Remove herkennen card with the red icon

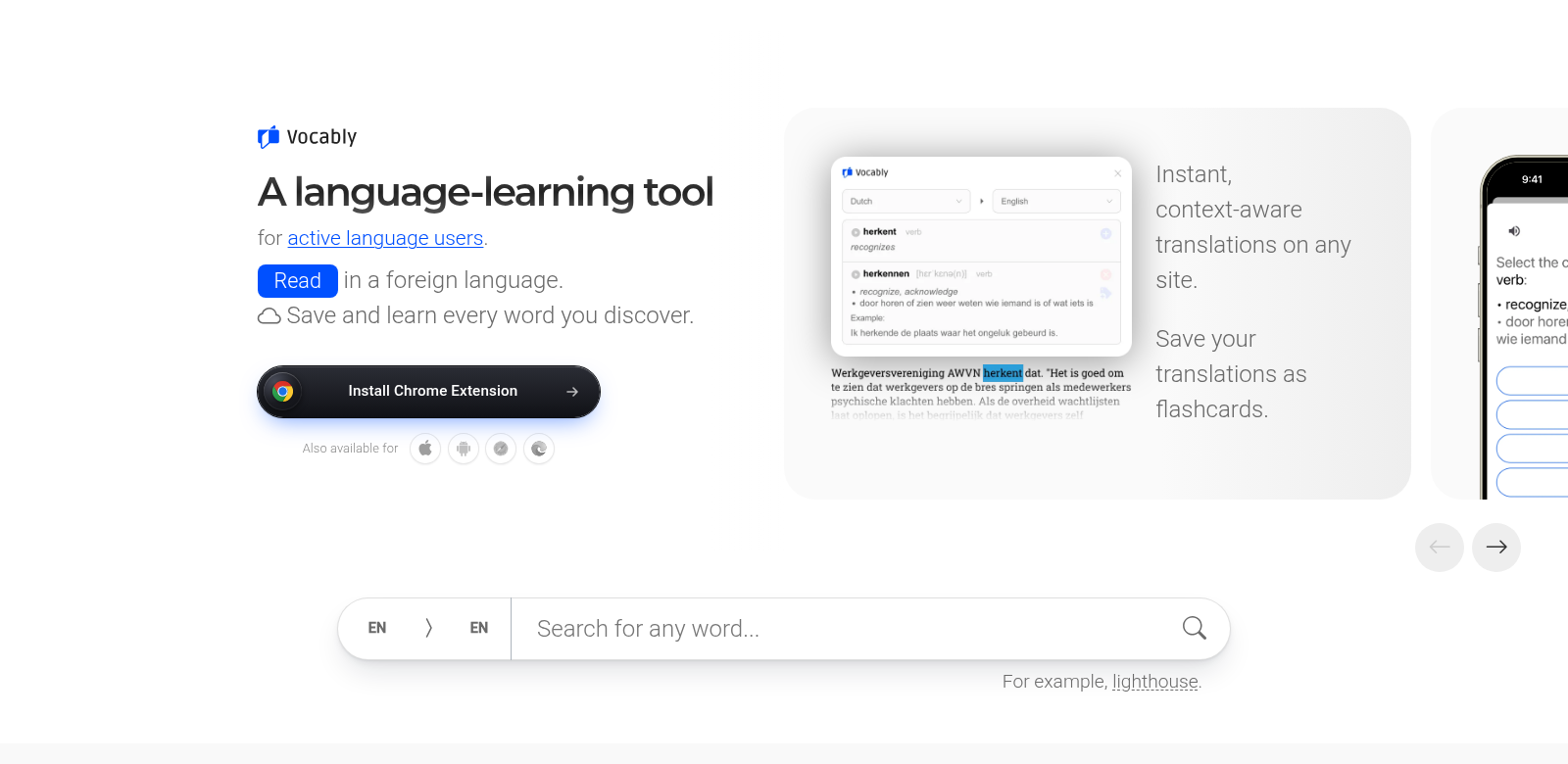[1105, 274]
